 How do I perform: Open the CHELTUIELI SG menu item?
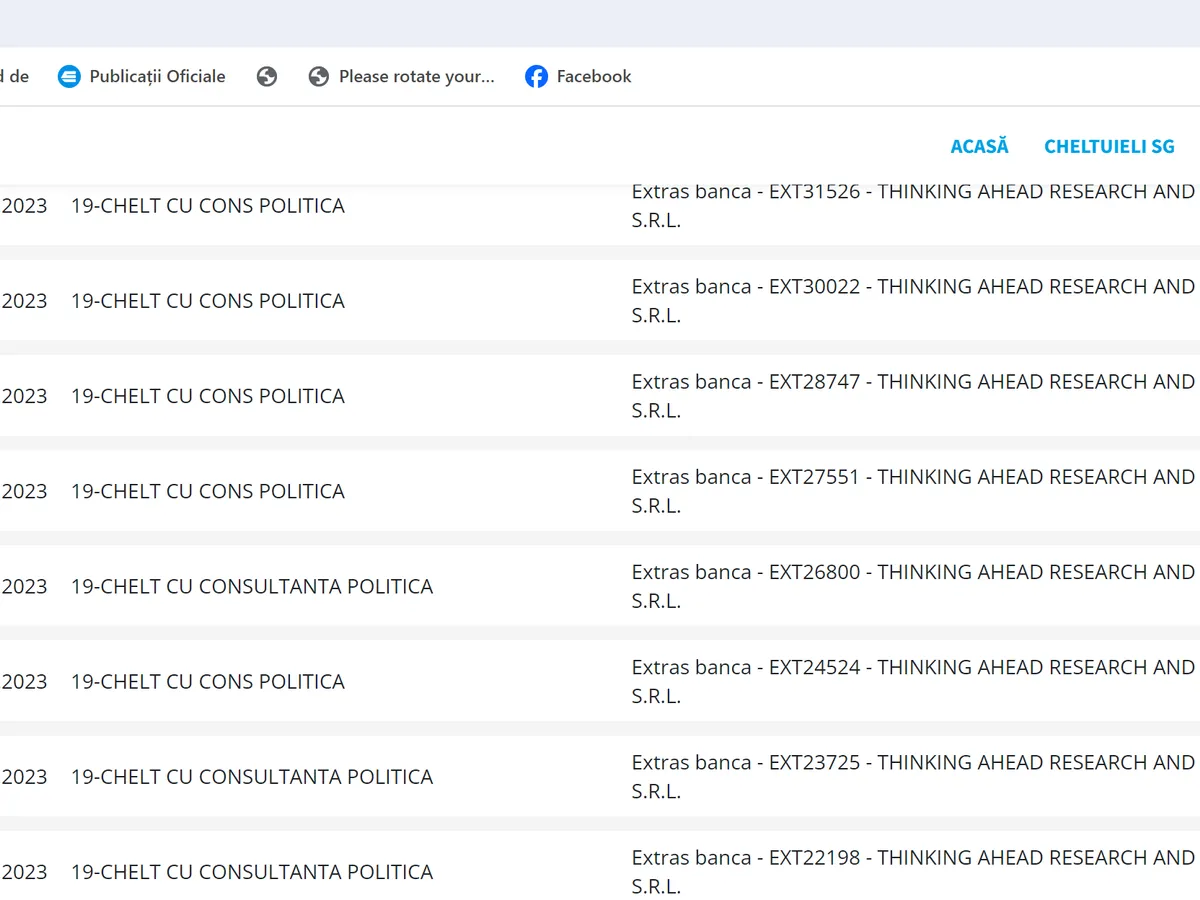point(1109,146)
